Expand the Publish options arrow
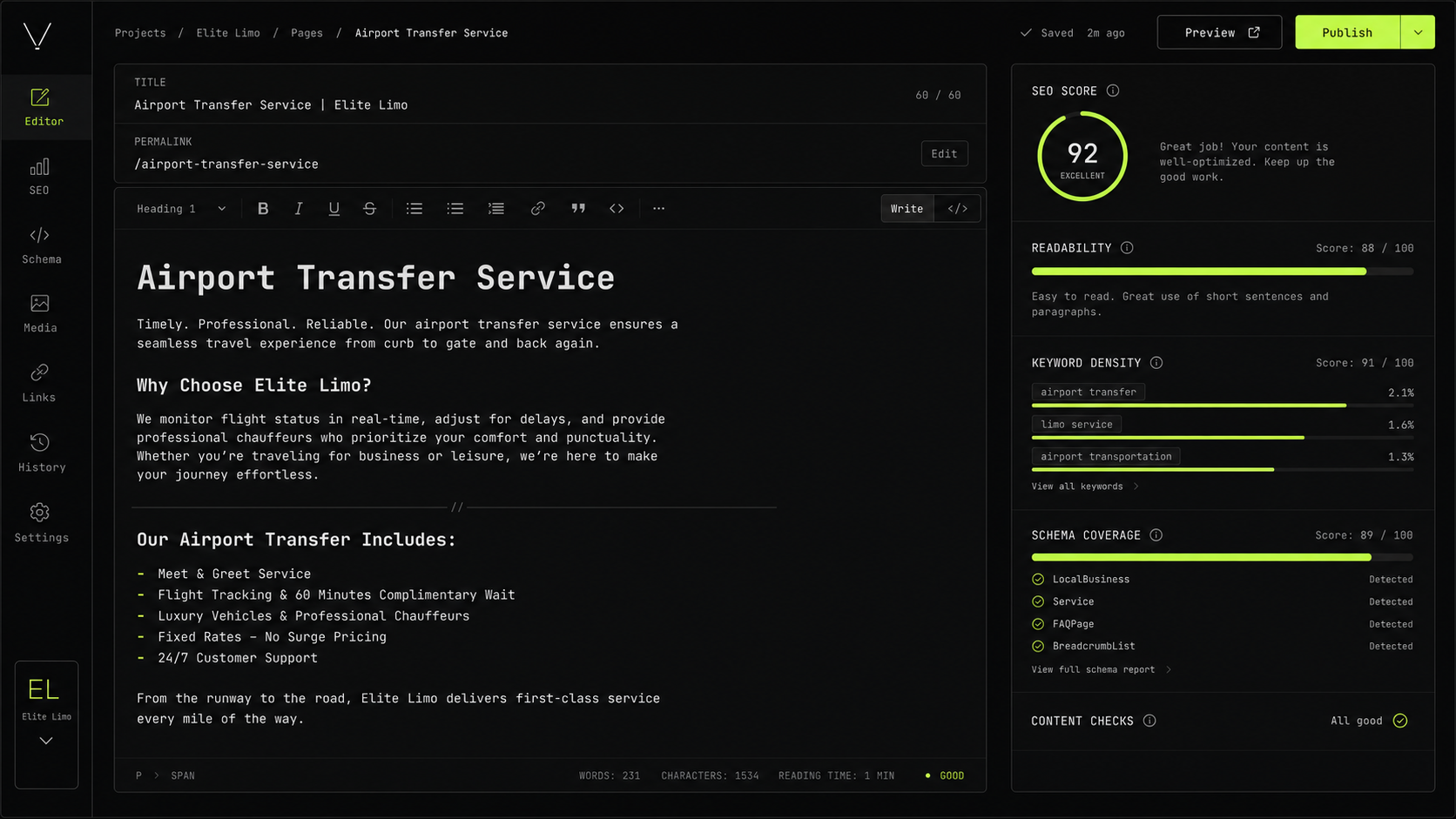 (1418, 32)
